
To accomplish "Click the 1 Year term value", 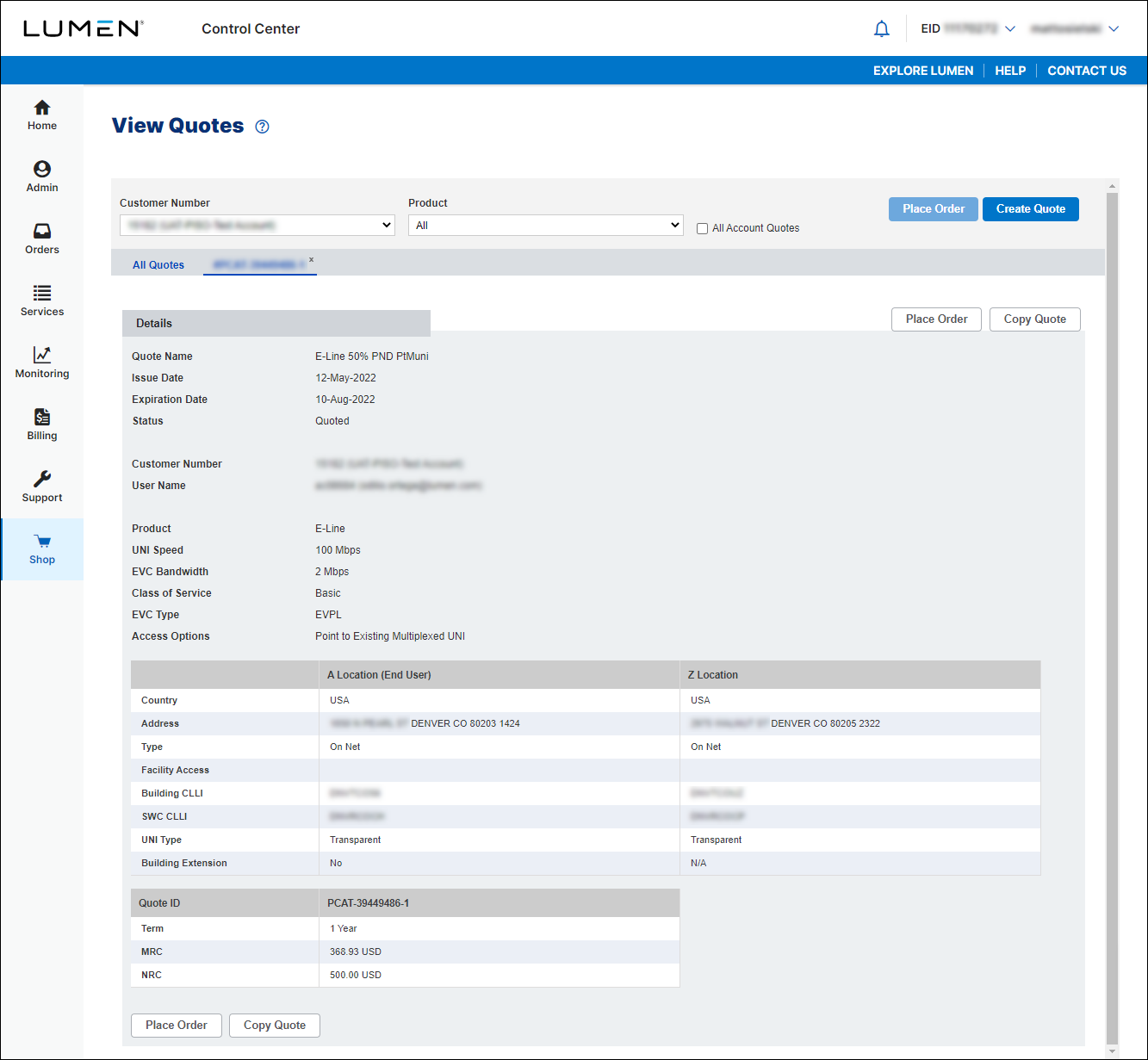I will (344, 928).
